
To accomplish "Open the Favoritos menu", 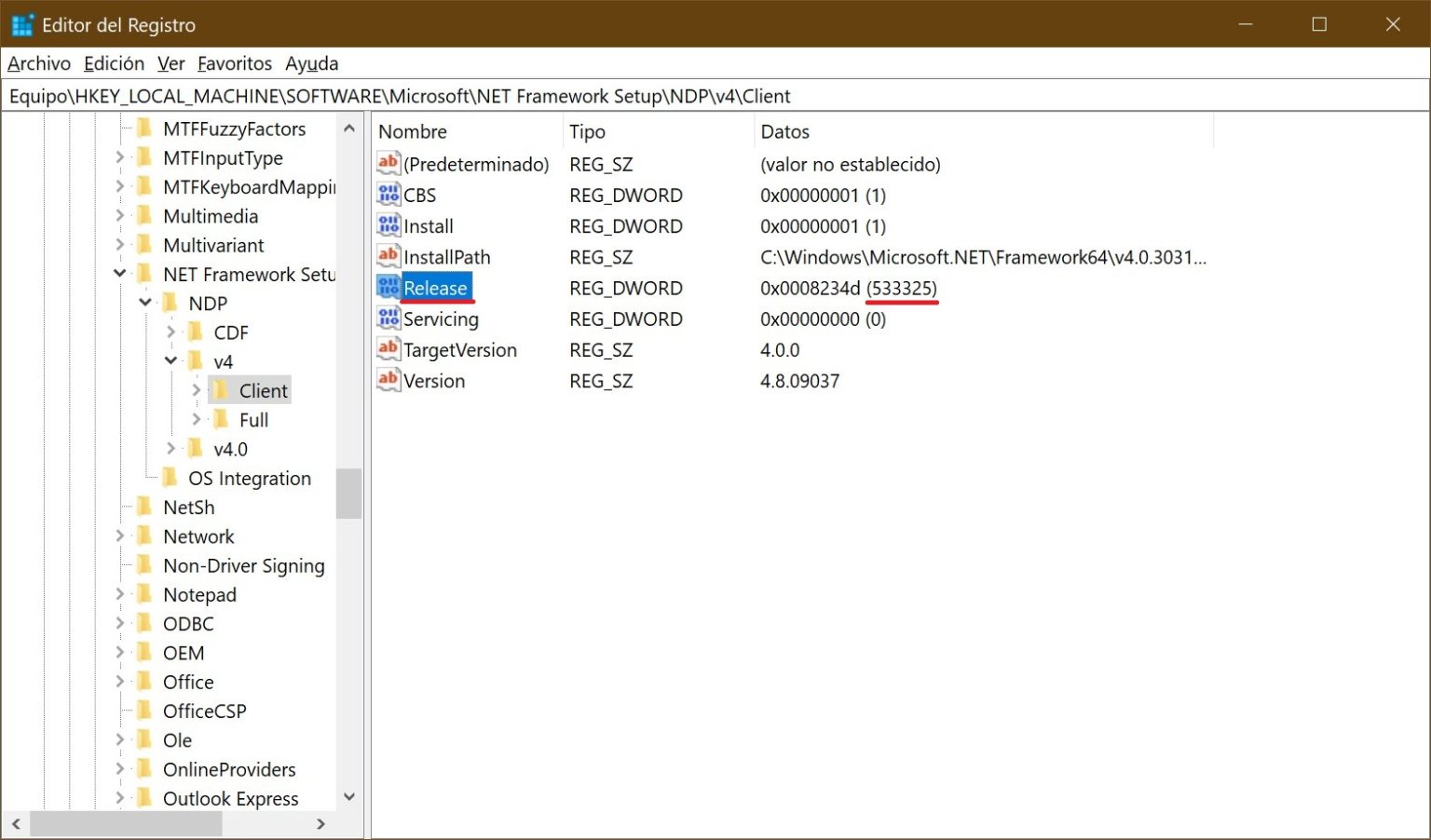I will pos(234,63).
